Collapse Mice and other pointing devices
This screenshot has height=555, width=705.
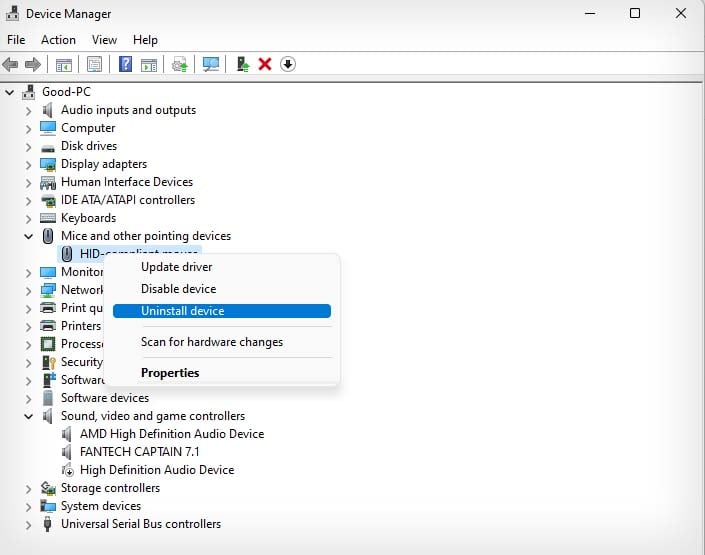[28, 237]
